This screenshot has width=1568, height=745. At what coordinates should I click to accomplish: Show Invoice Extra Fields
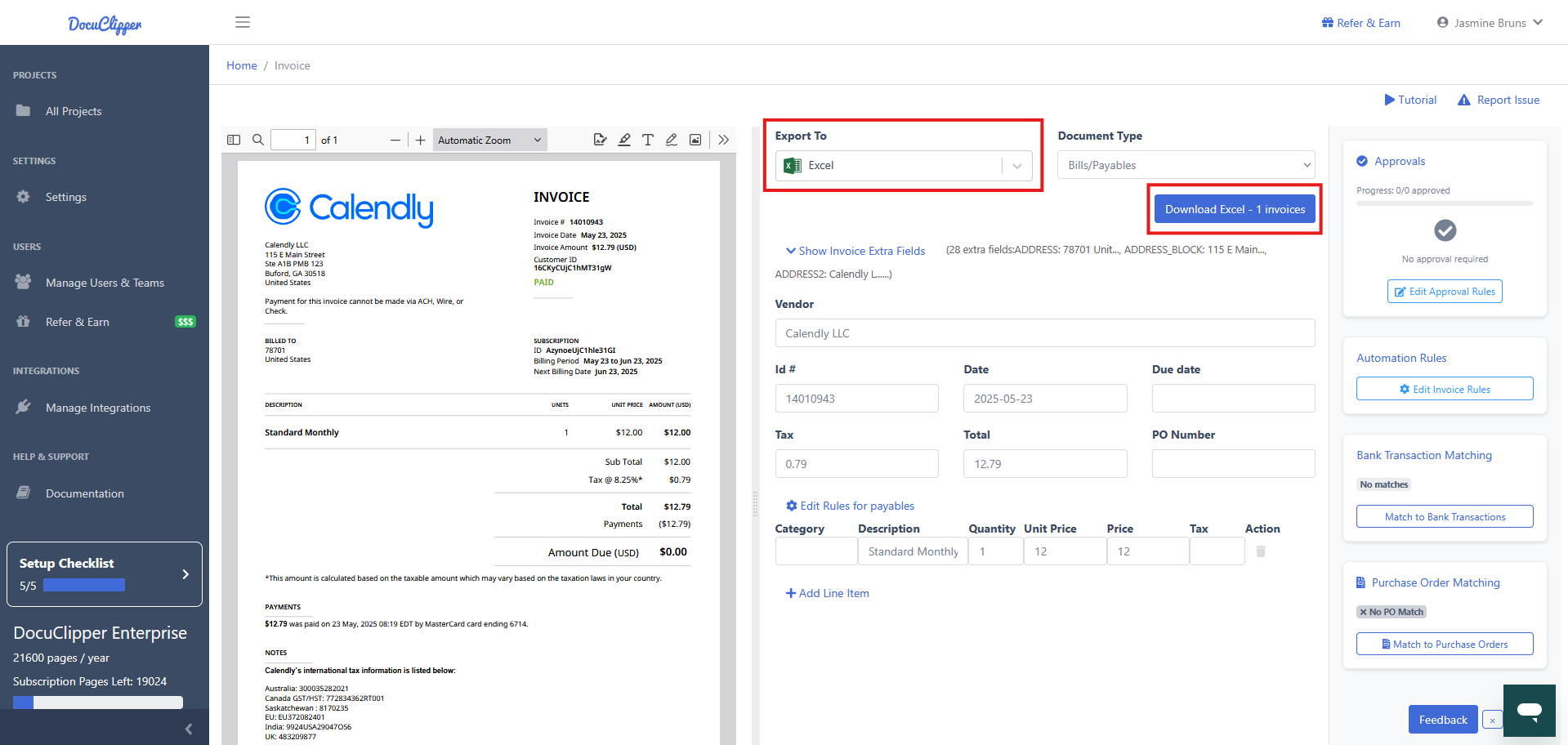point(855,251)
